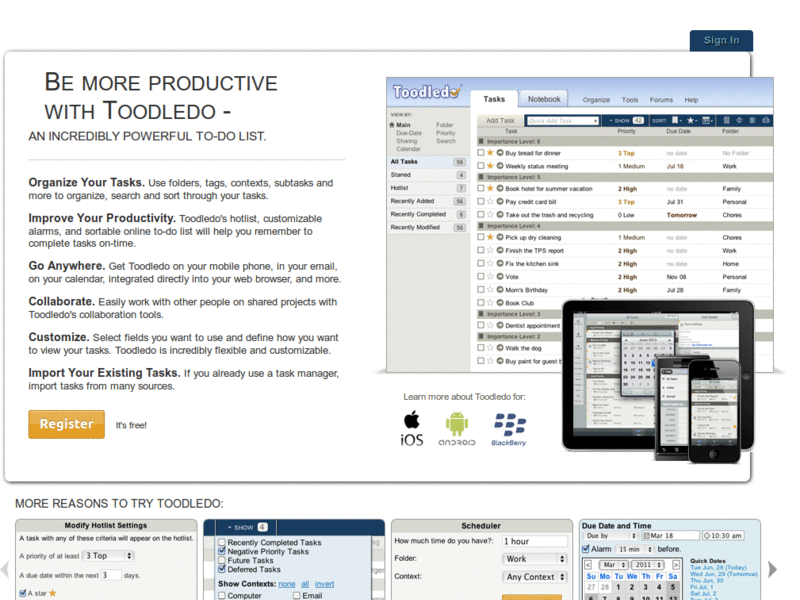
Task: Switch to the Notebook tab
Action: [x=544, y=99]
